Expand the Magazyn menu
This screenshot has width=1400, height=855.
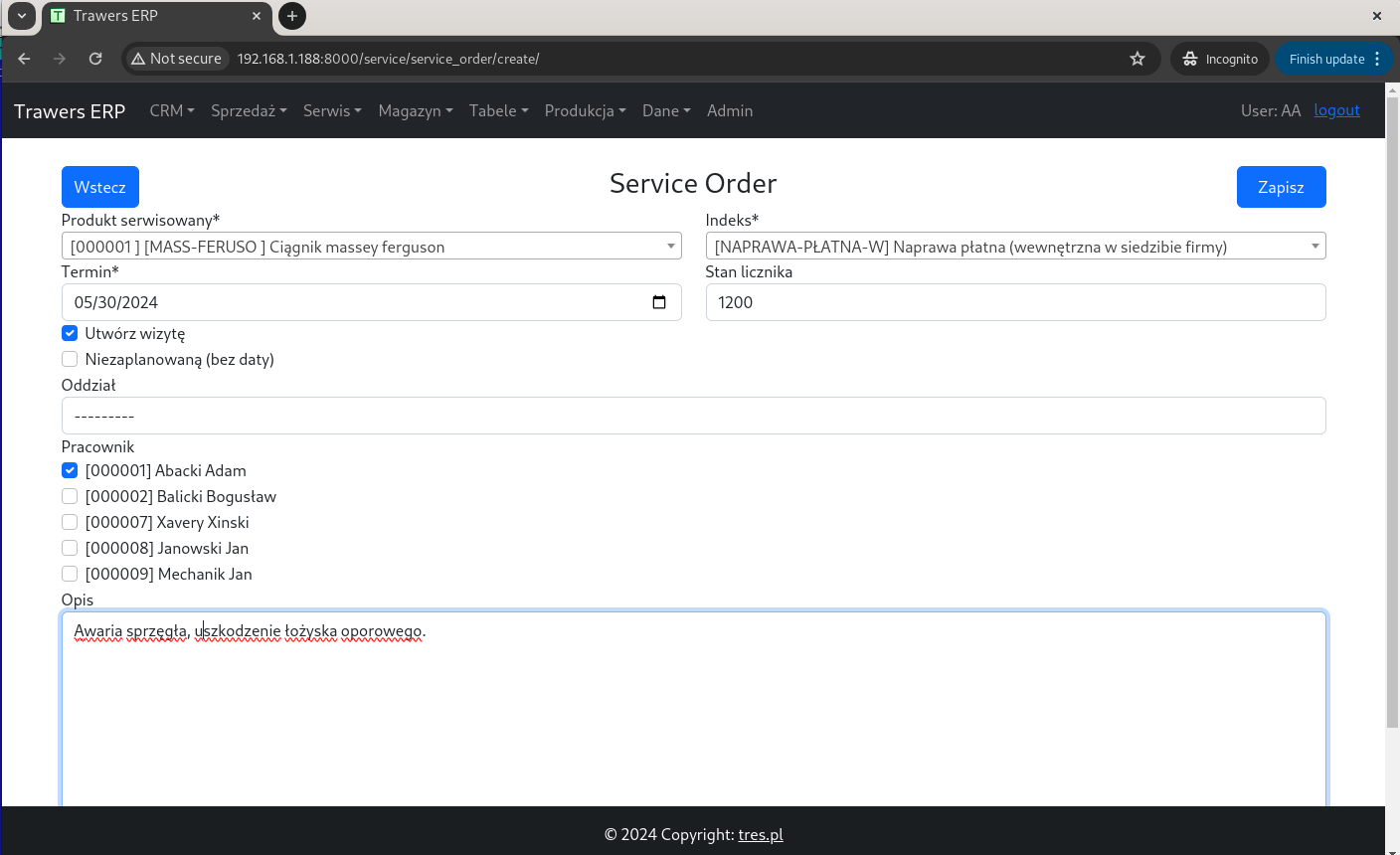[416, 110]
